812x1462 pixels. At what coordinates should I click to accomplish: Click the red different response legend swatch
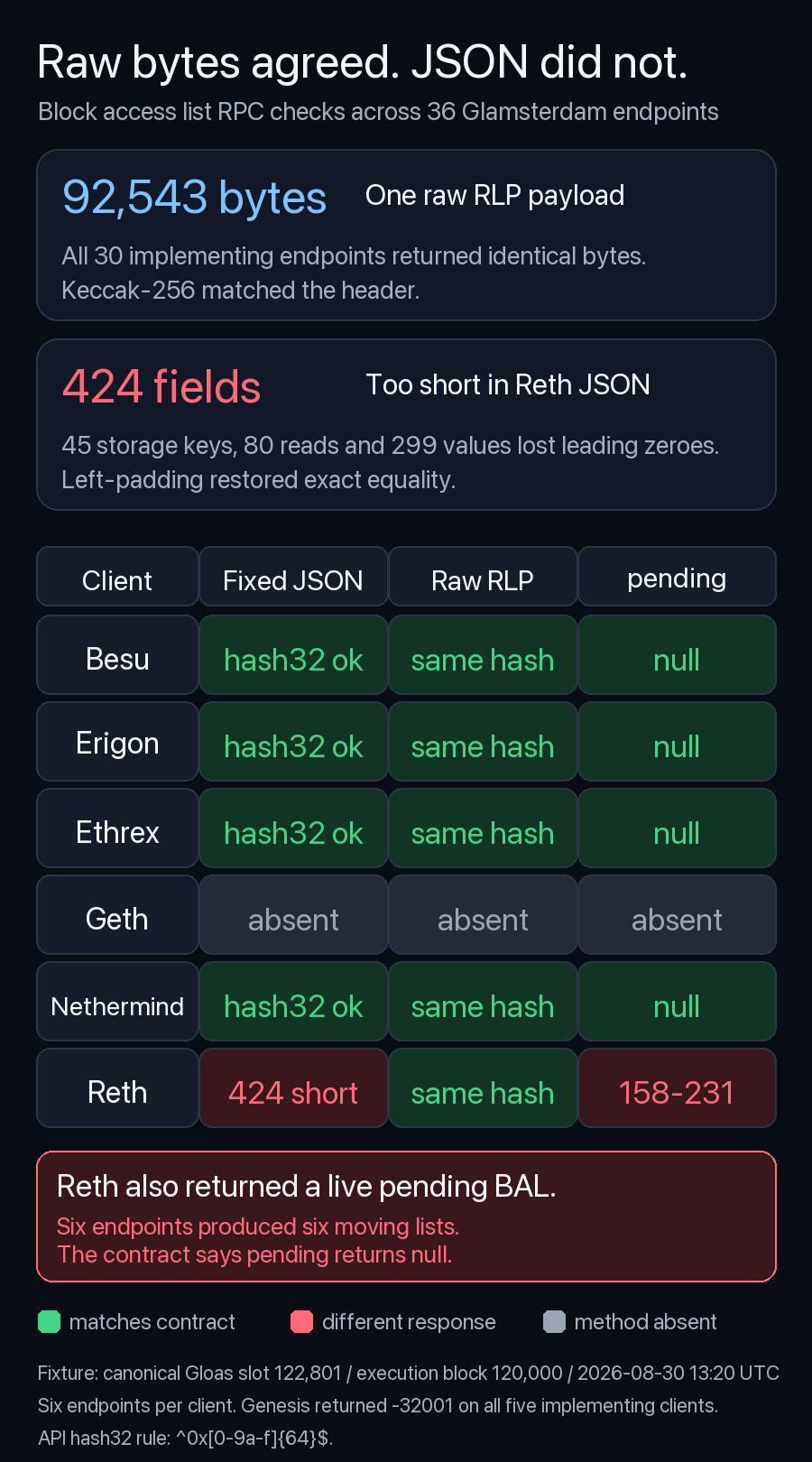(x=301, y=1322)
